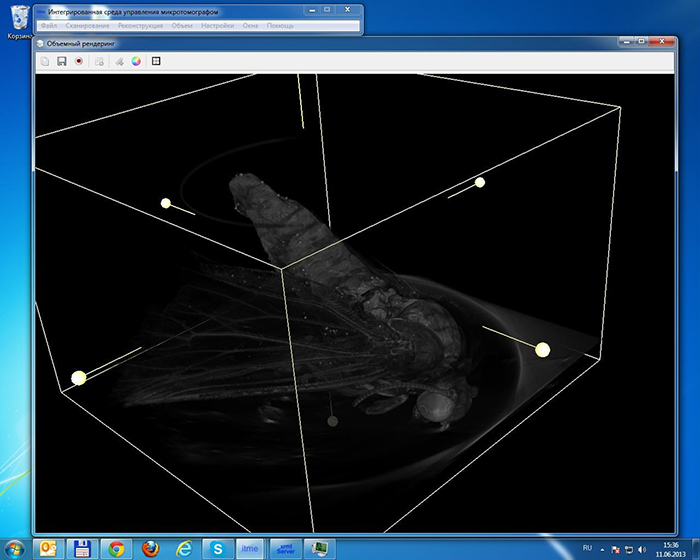Open Firefox from the taskbar

pyautogui.click(x=150, y=548)
